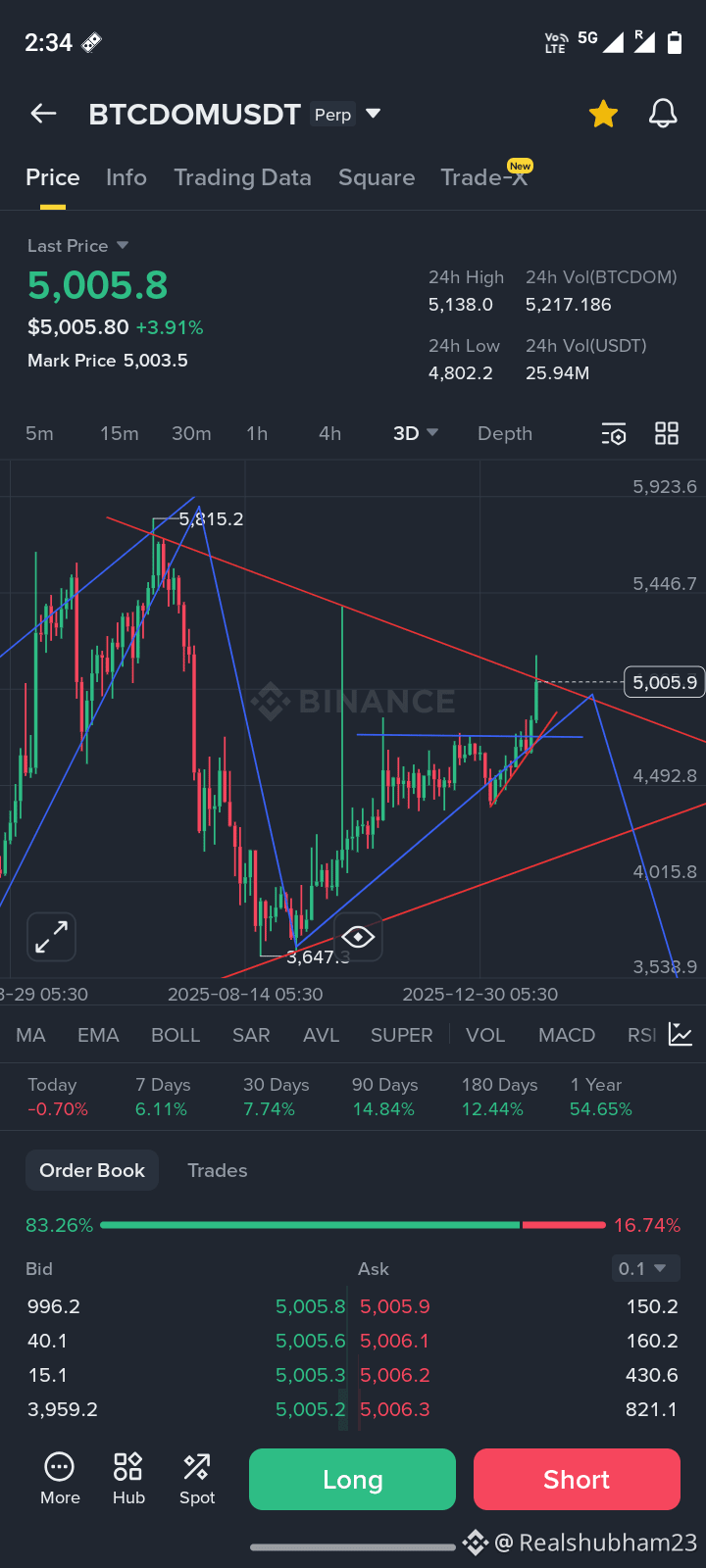The image size is (706, 1568).
Task: Enable the AVL indicator
Action: point(321,1035)
